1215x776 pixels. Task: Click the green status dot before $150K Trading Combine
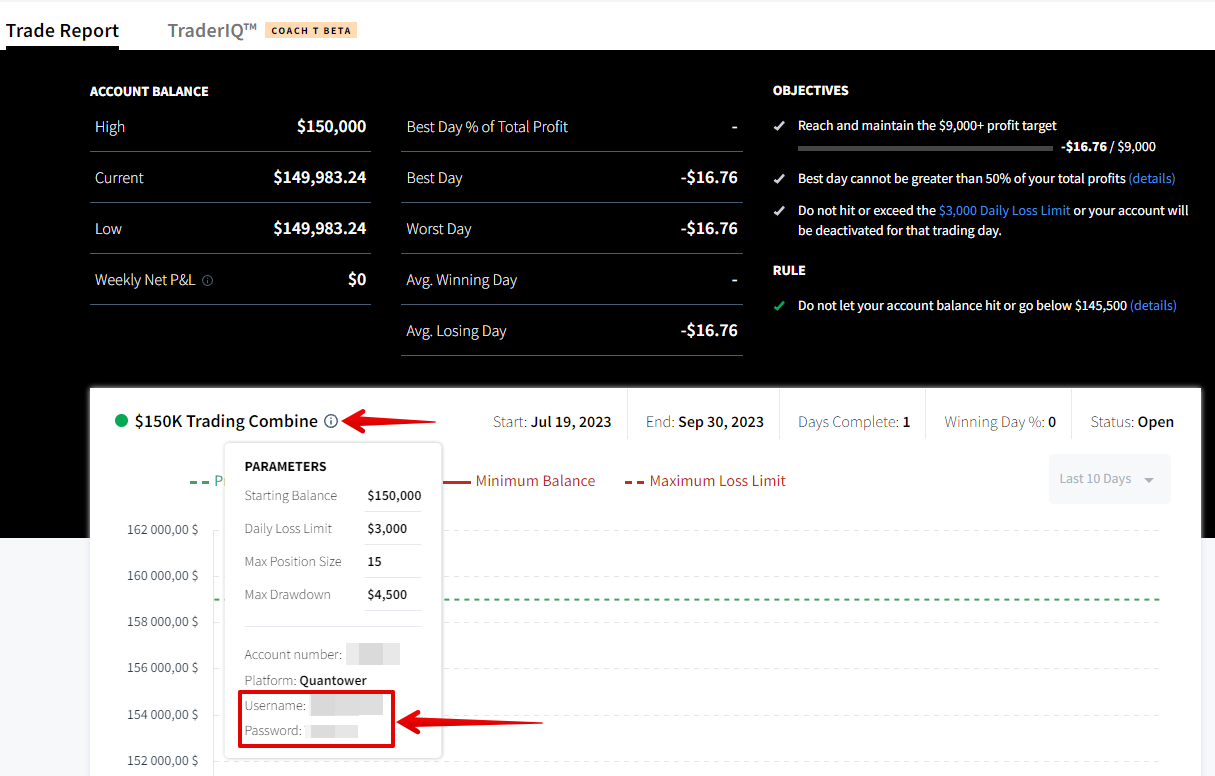click(x=122, y=422)
